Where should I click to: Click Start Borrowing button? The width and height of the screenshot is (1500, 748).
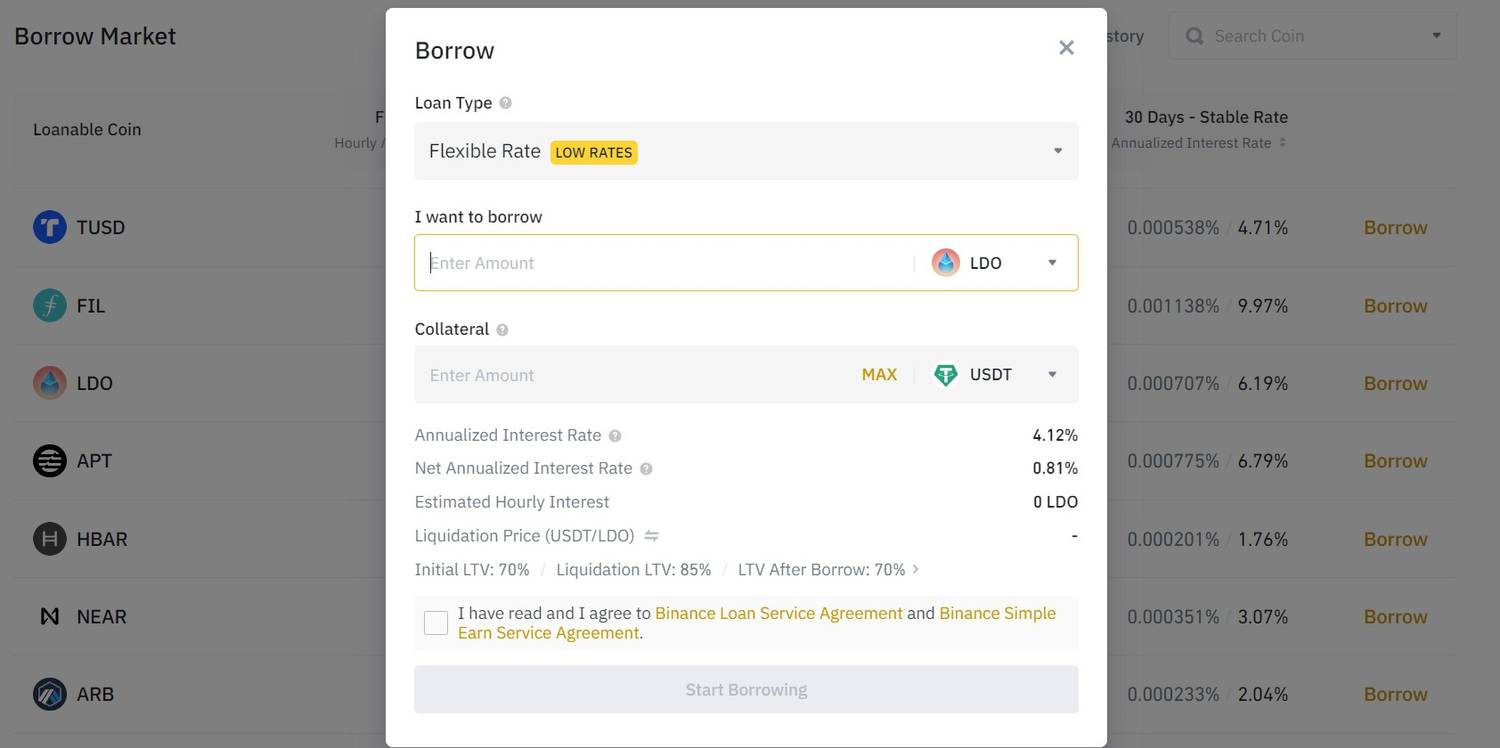coord(746,690)
